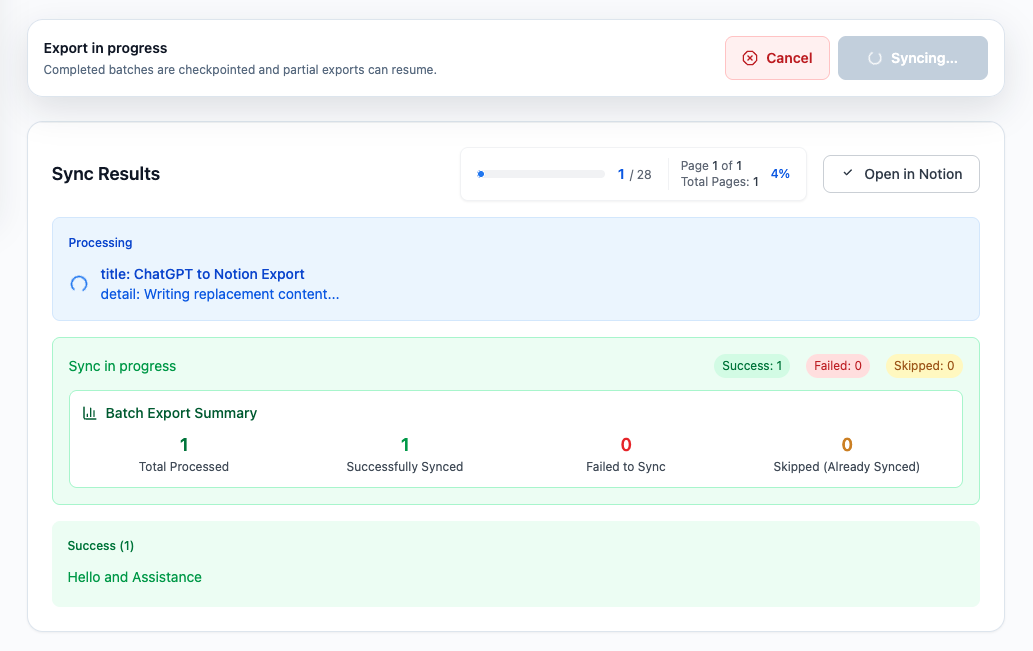
Task: Click the checkmark icon in Open in Notion
Action: click(x=848, y=173)
